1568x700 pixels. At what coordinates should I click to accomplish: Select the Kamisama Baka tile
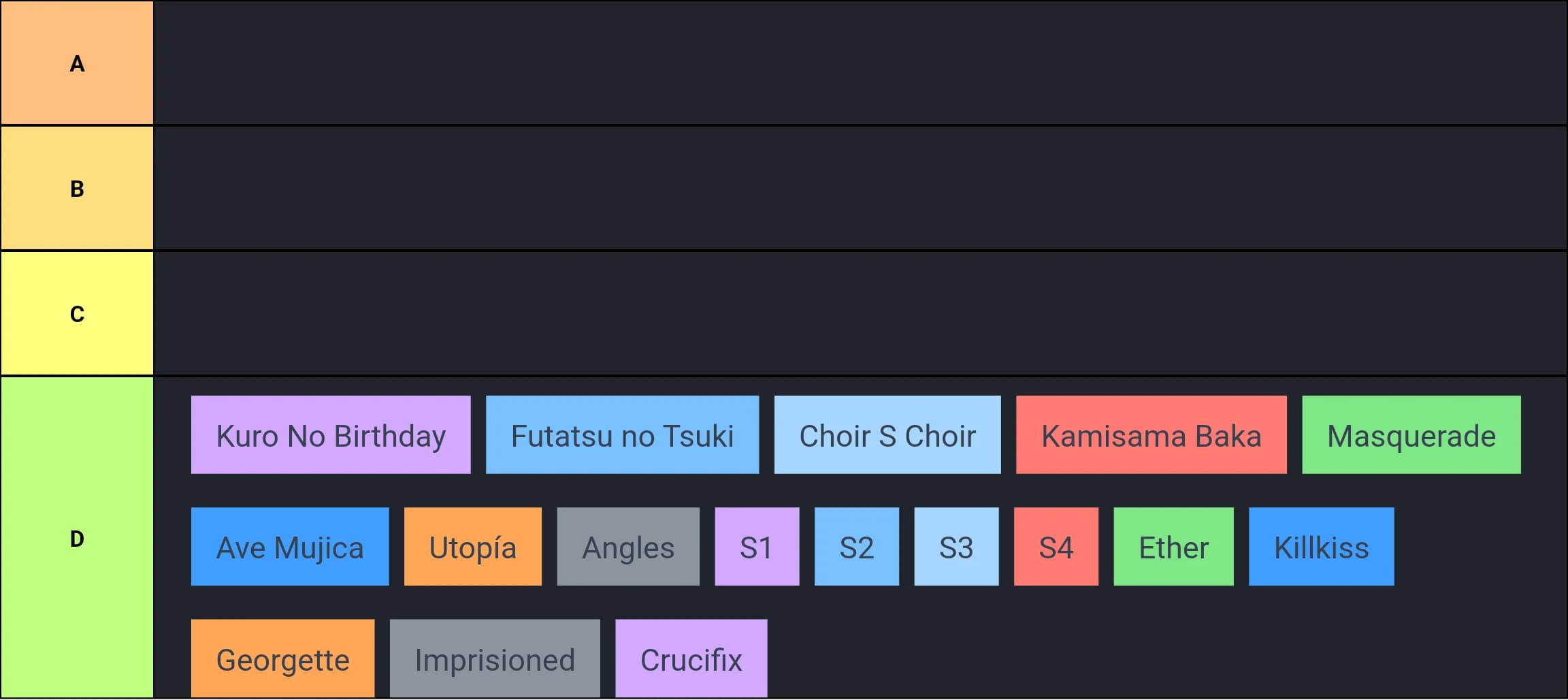1151,434
